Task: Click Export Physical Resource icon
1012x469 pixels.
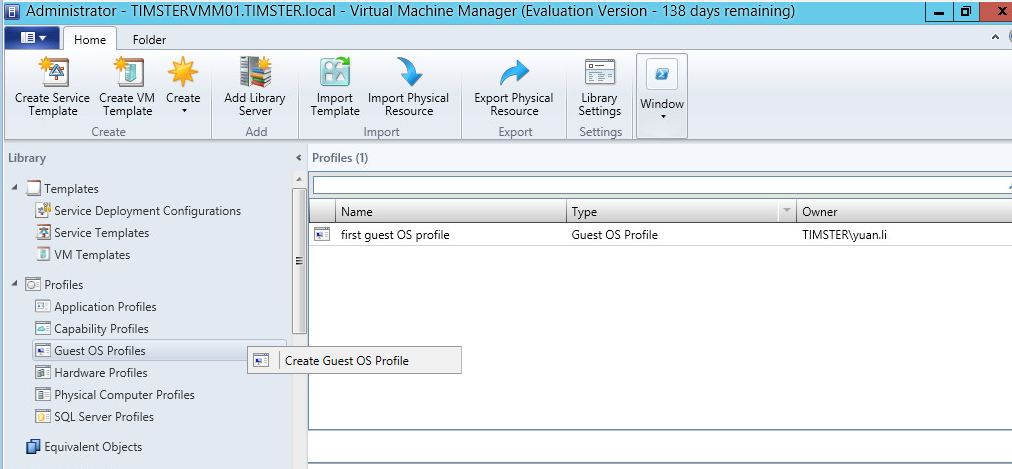Action: [514, 72]
